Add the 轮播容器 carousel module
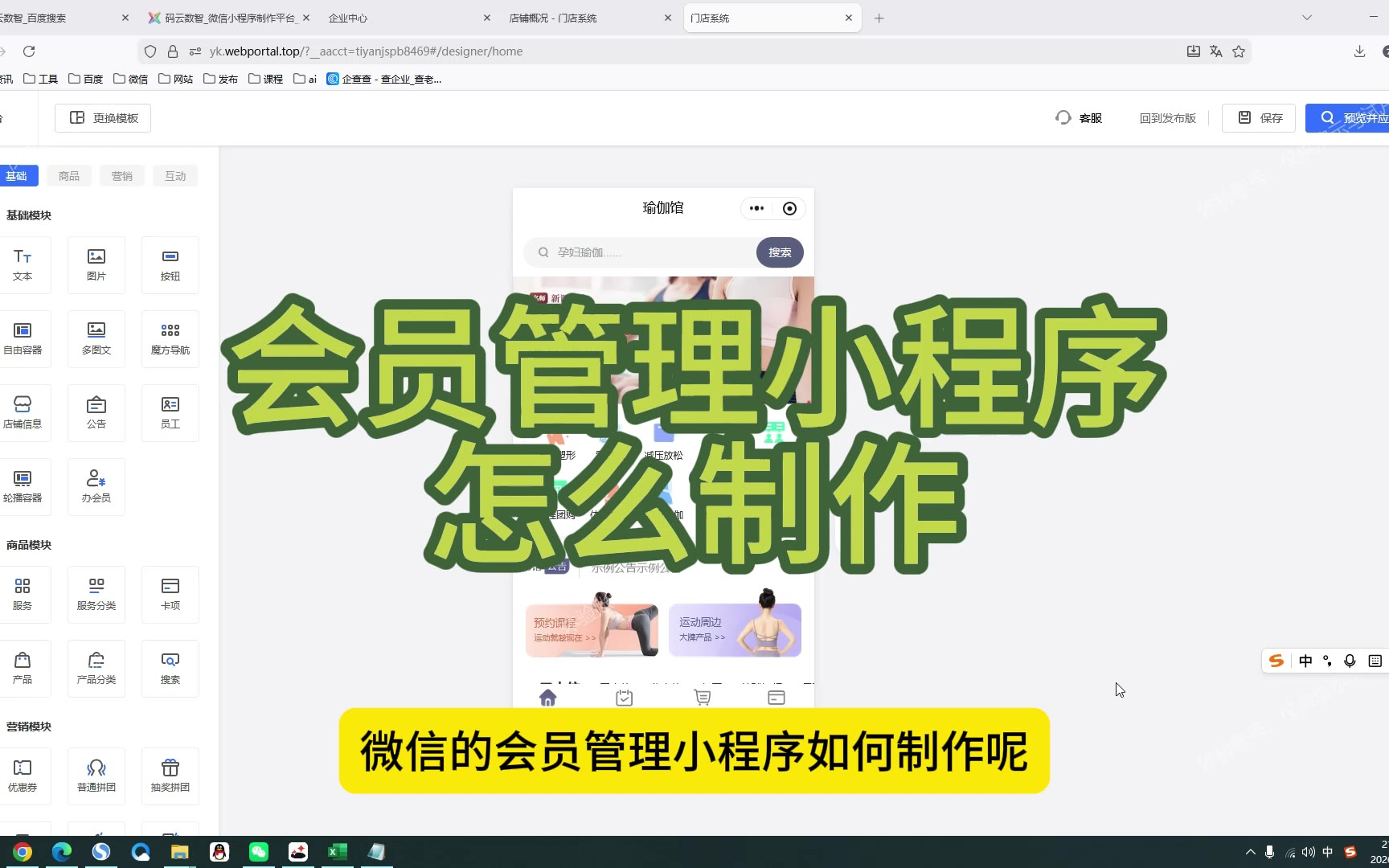This screenshot has height=868, width=1389. [23, 486]
